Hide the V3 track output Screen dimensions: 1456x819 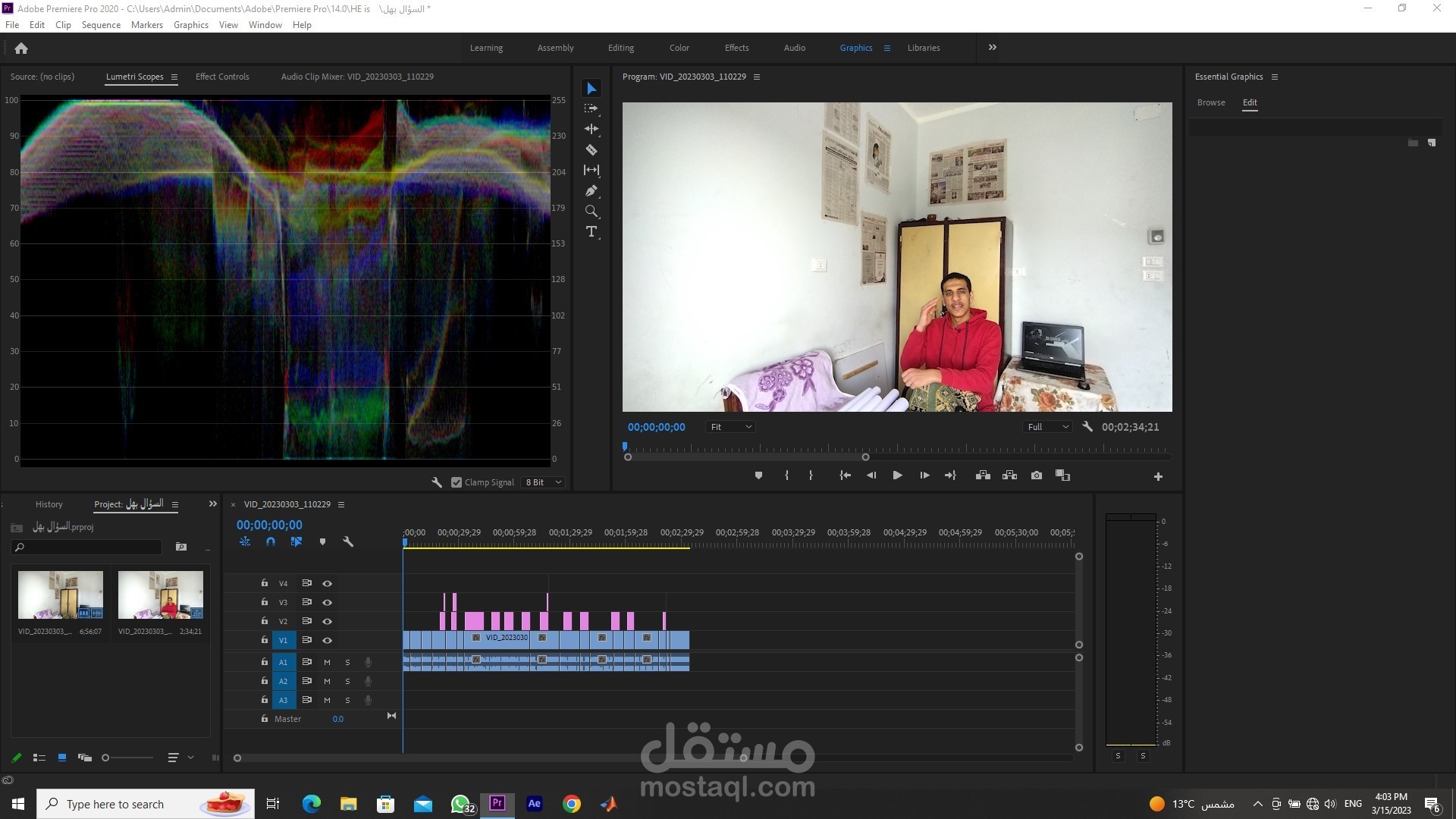328,602
